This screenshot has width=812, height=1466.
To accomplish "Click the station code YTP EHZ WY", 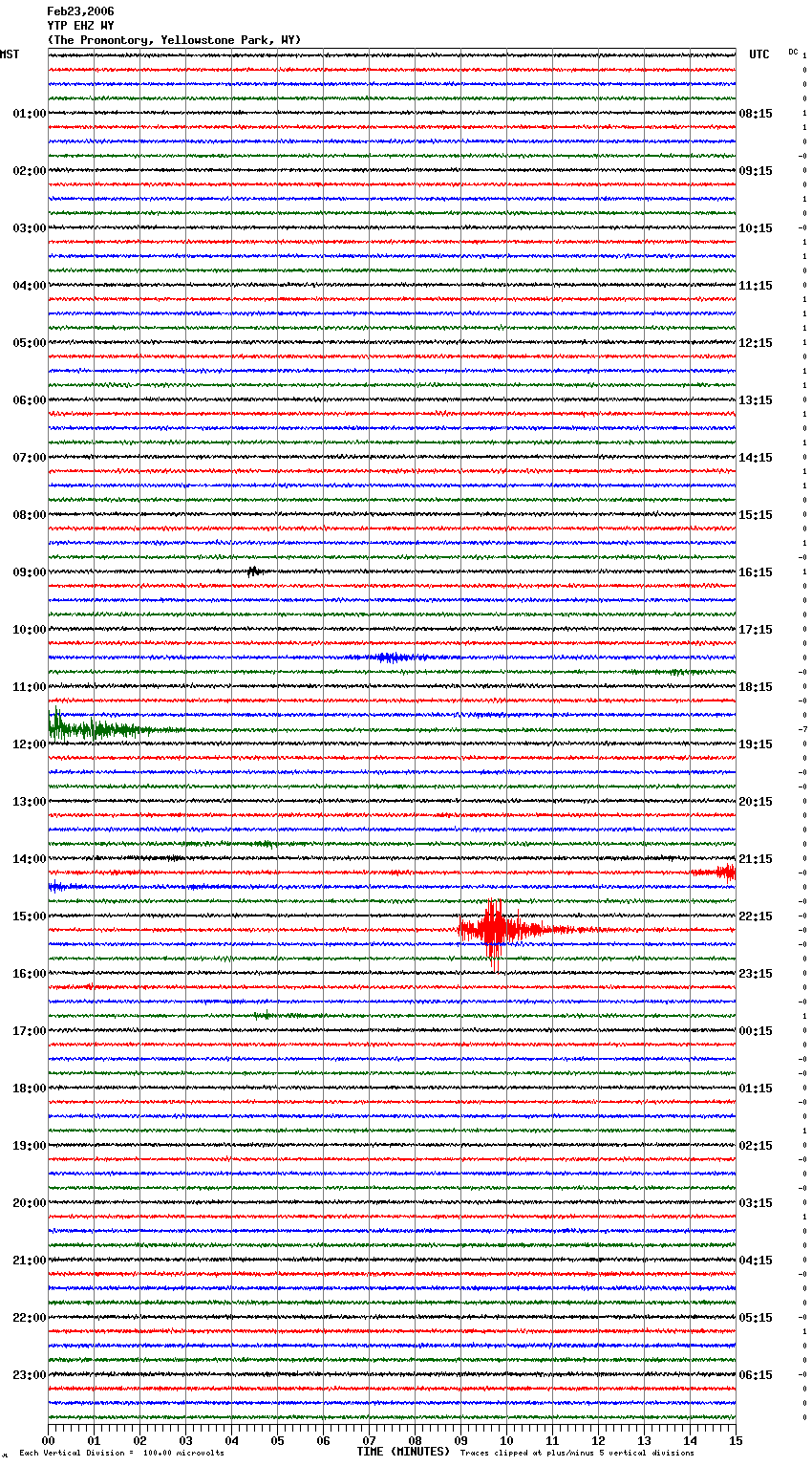I will pos(80,26).
